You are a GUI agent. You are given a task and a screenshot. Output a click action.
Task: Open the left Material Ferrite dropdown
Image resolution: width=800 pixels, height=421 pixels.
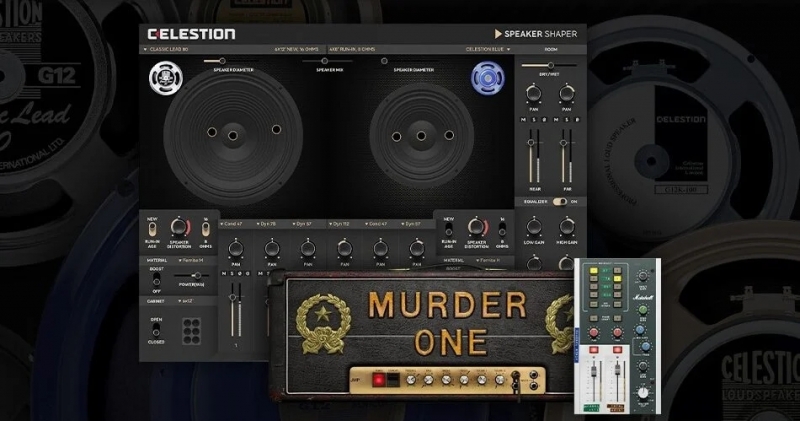tap(192, 261)
